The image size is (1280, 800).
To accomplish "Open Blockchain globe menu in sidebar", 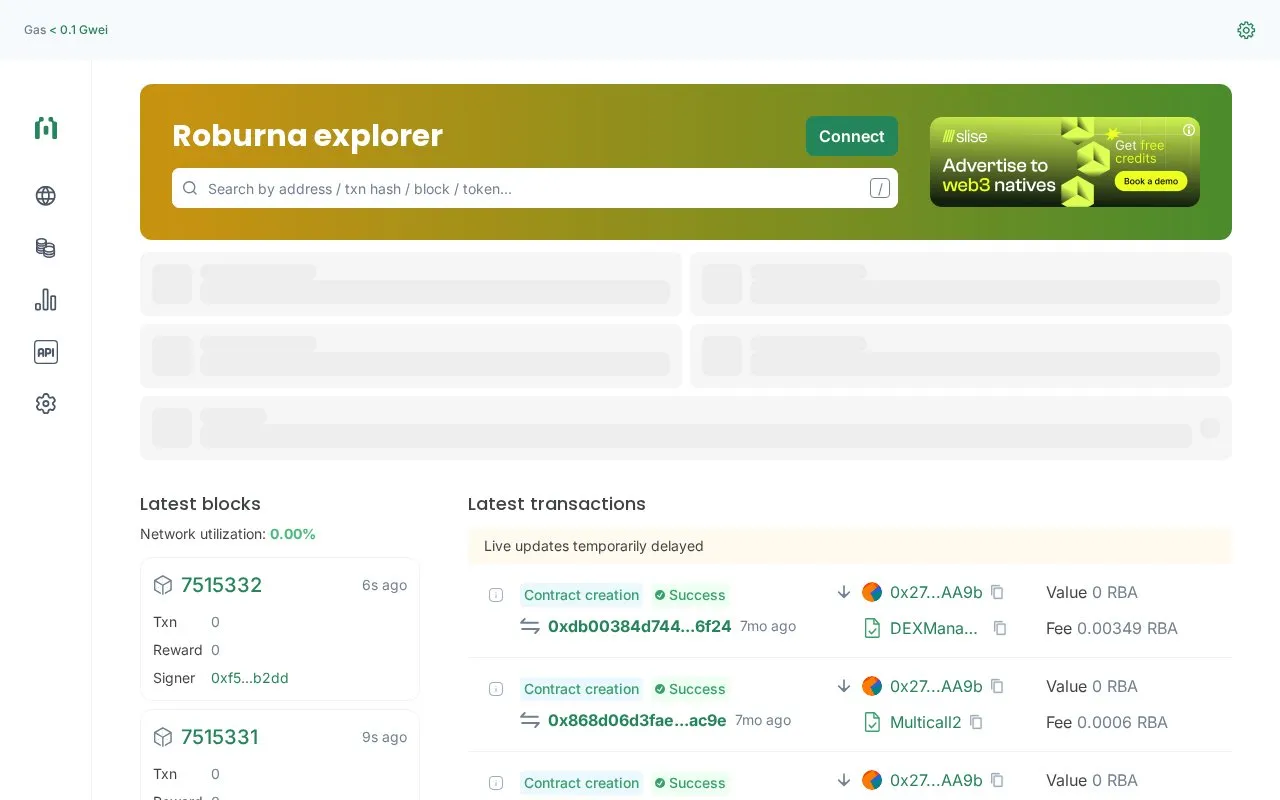I will (46, 196).
